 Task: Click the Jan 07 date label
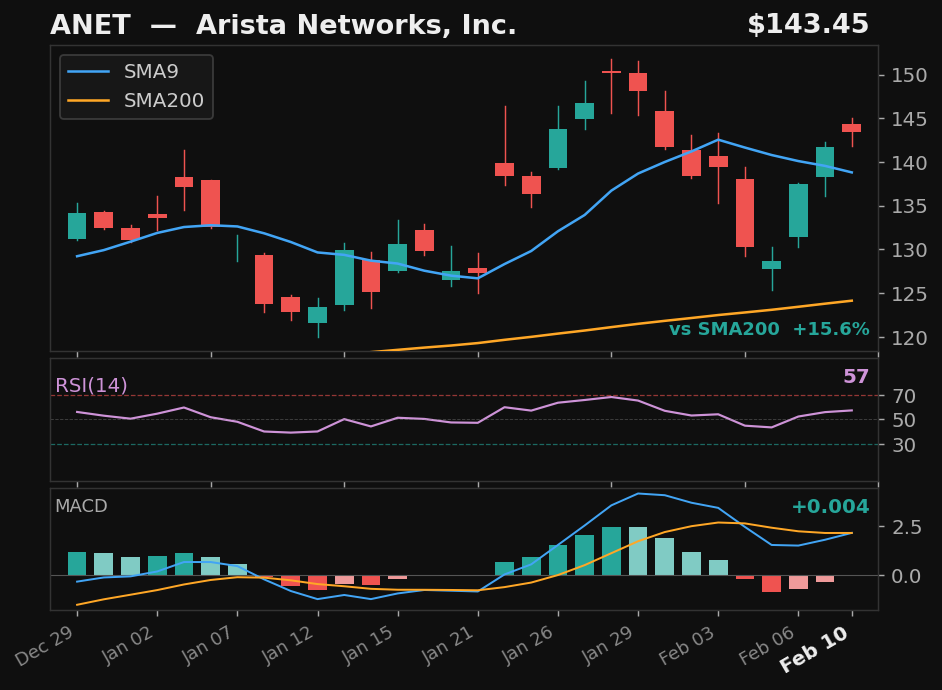(207, 645)
